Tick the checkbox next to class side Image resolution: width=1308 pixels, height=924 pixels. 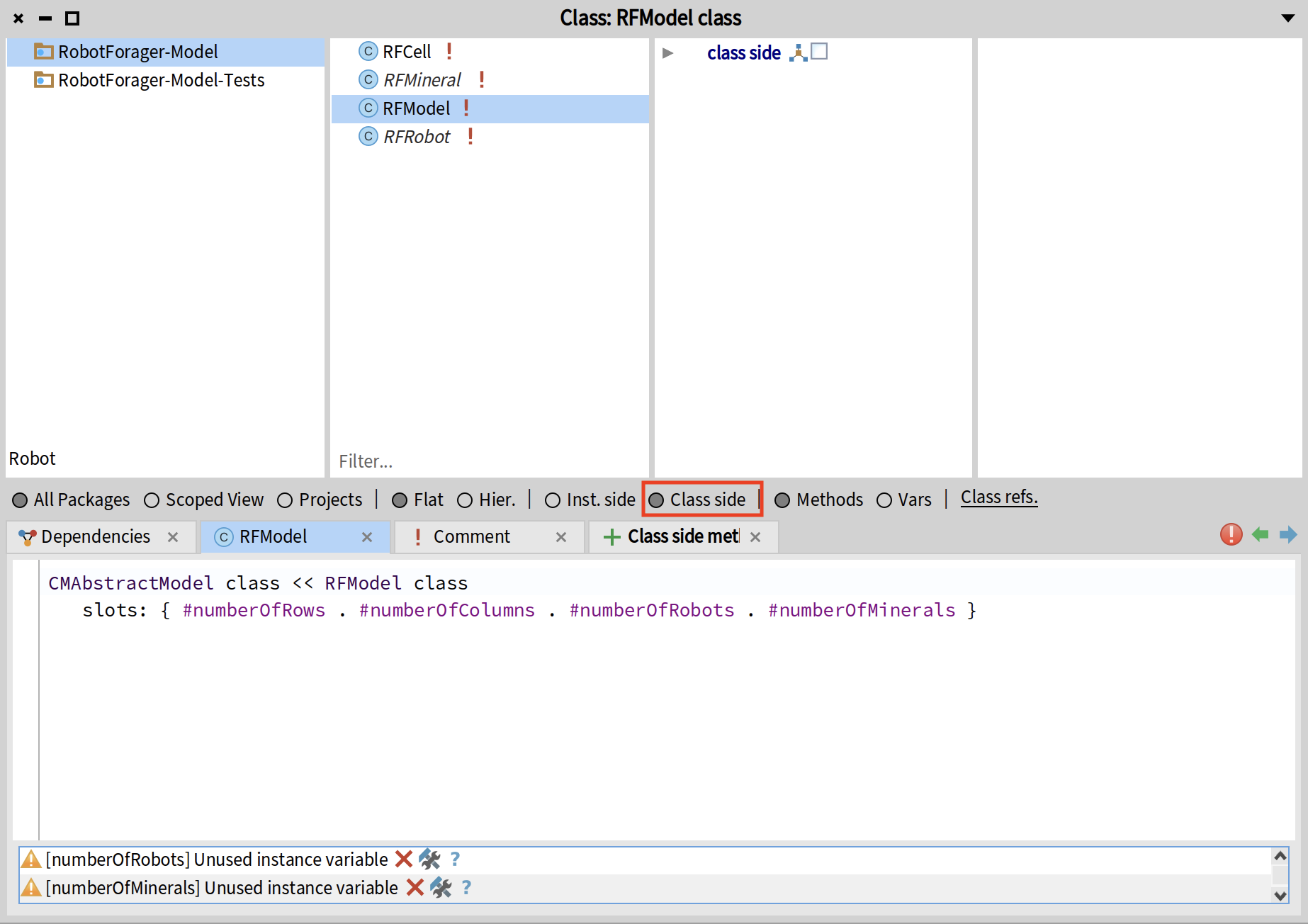point(819,52)
